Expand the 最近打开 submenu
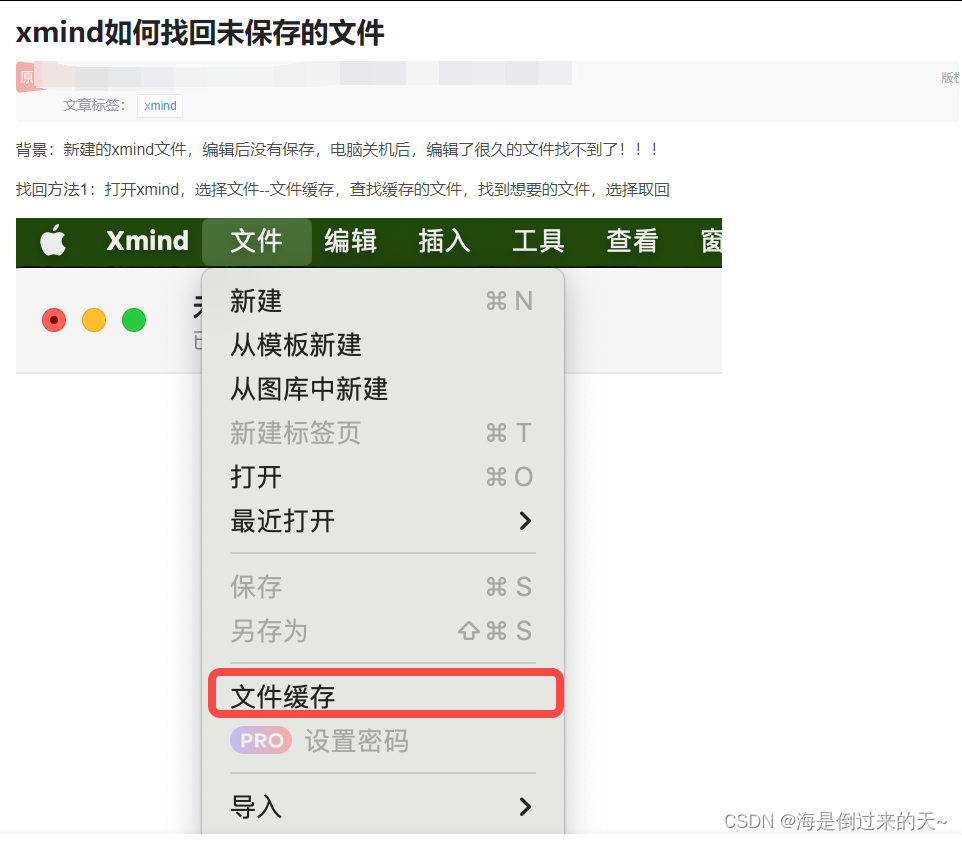The height and width of the screenshot is (841, 962). 382,521
